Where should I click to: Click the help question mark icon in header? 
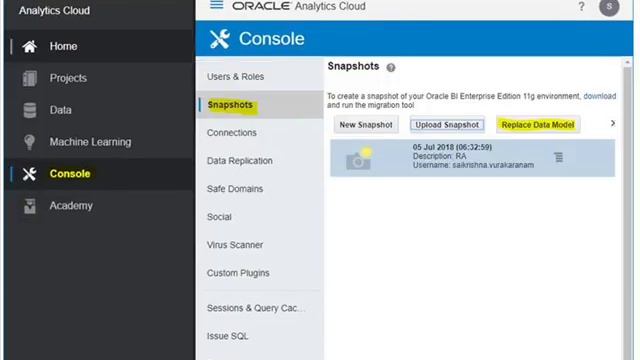pos(581,7)
